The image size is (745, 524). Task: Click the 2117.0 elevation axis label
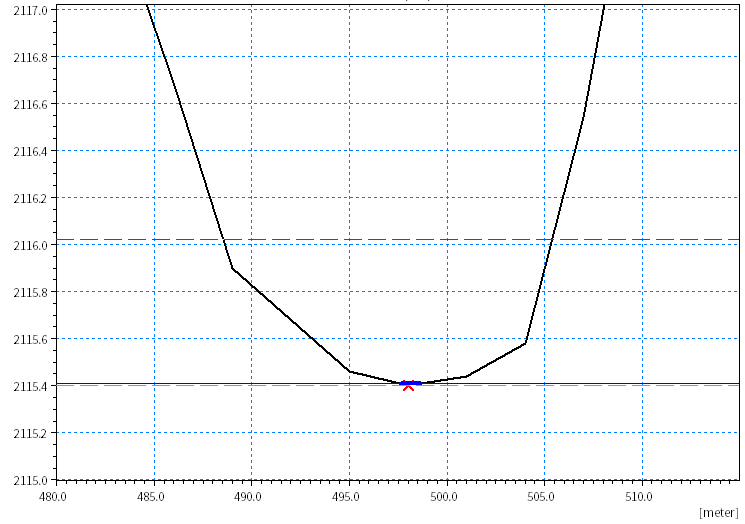(30, 10)
